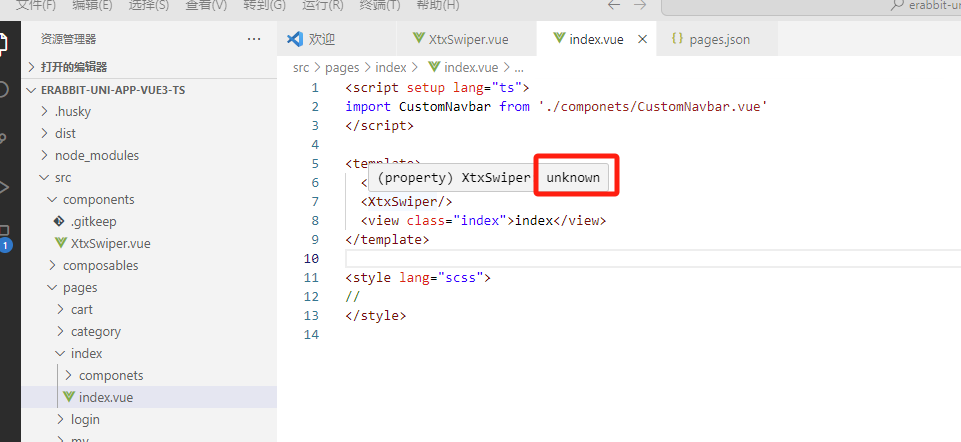
Task: Open the 查看(V) menu
Action: click(x=205, y=5)
